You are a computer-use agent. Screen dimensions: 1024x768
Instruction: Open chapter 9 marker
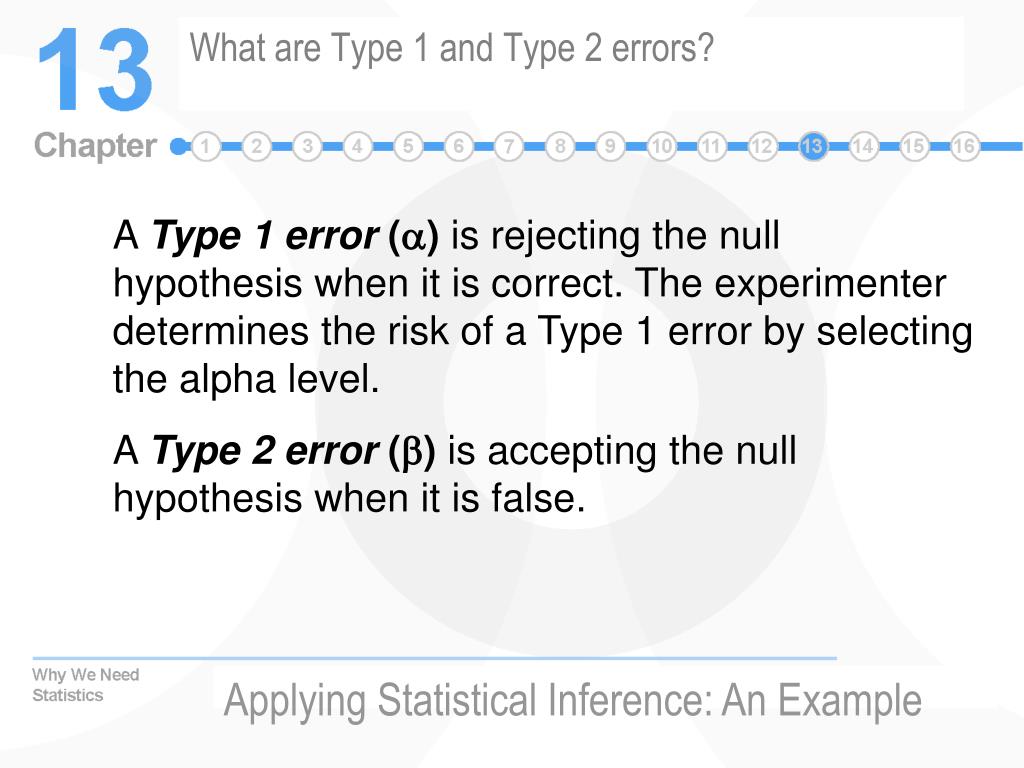click(610, 146)
